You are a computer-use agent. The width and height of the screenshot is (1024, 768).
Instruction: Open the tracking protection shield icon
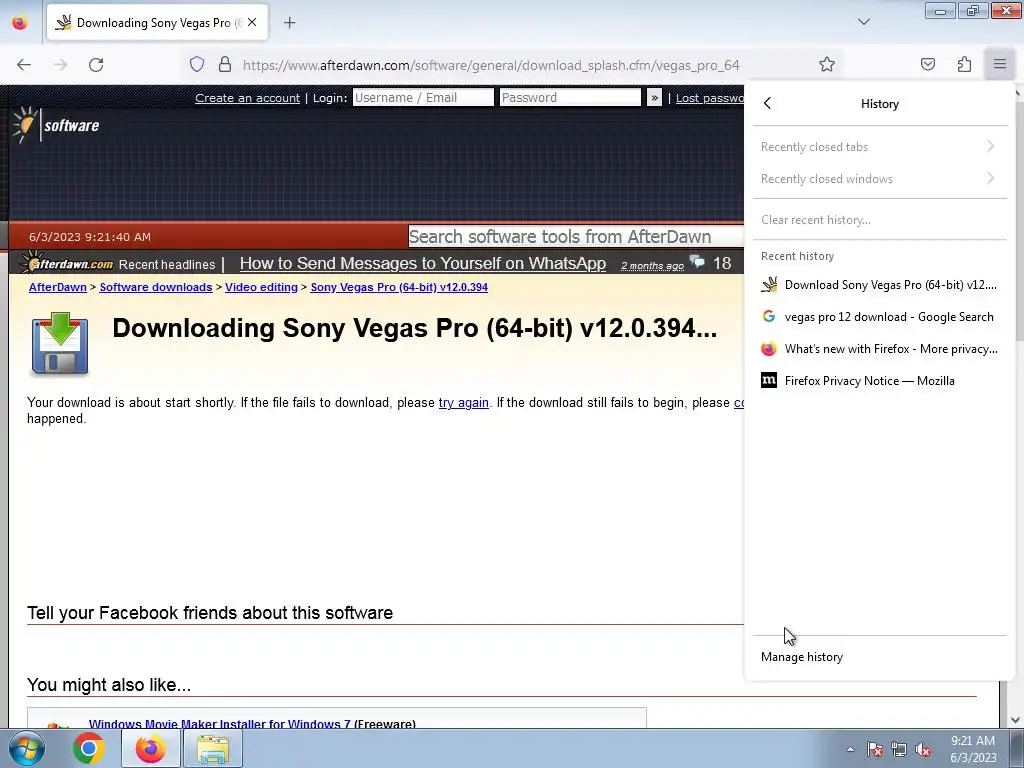[197, 65]
